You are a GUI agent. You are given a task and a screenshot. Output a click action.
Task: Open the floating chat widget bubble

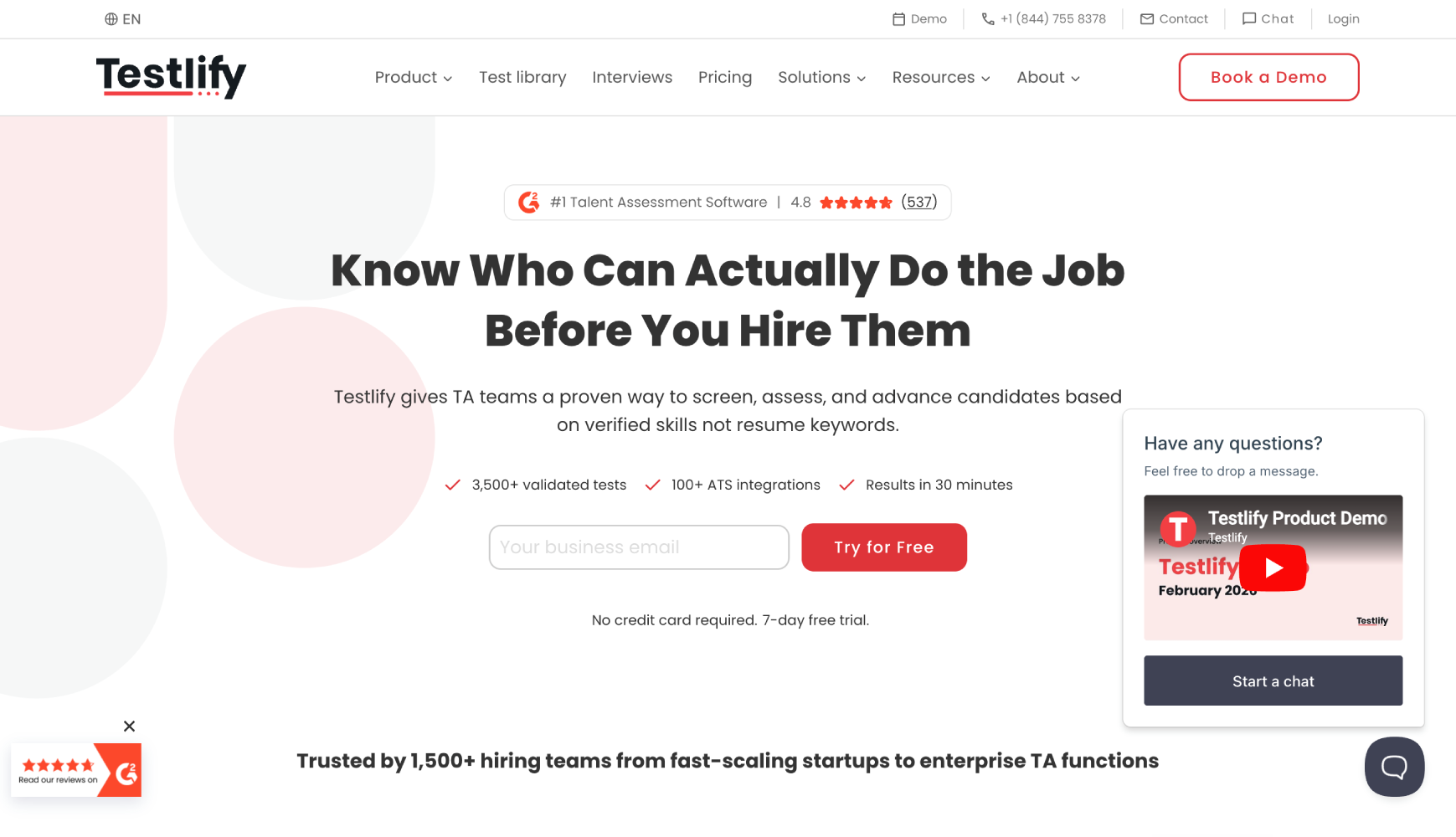coord(1394,767)
